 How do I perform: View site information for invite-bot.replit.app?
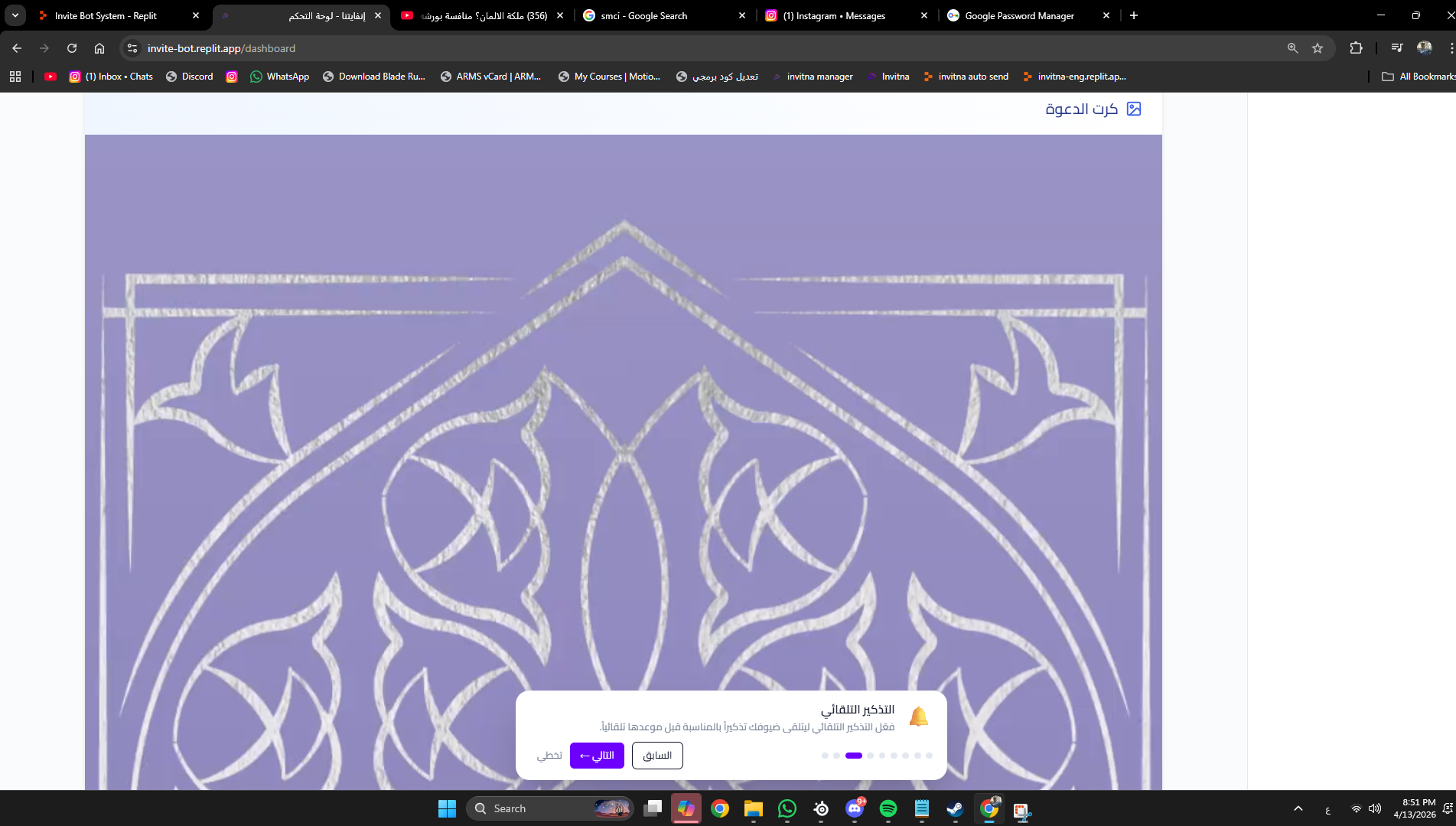pos(132,48)
